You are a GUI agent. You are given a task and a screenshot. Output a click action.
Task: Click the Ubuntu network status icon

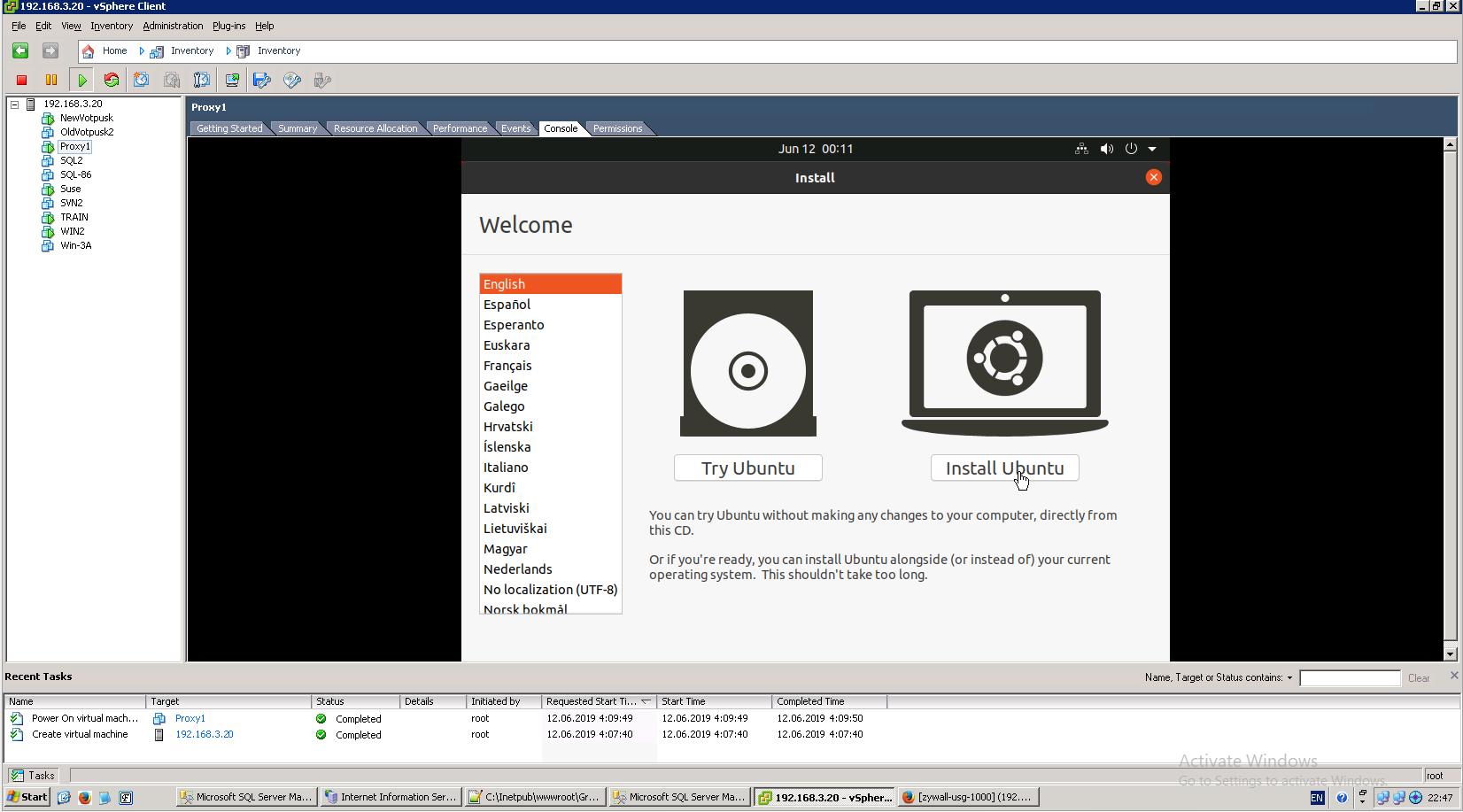[1081, 149]
